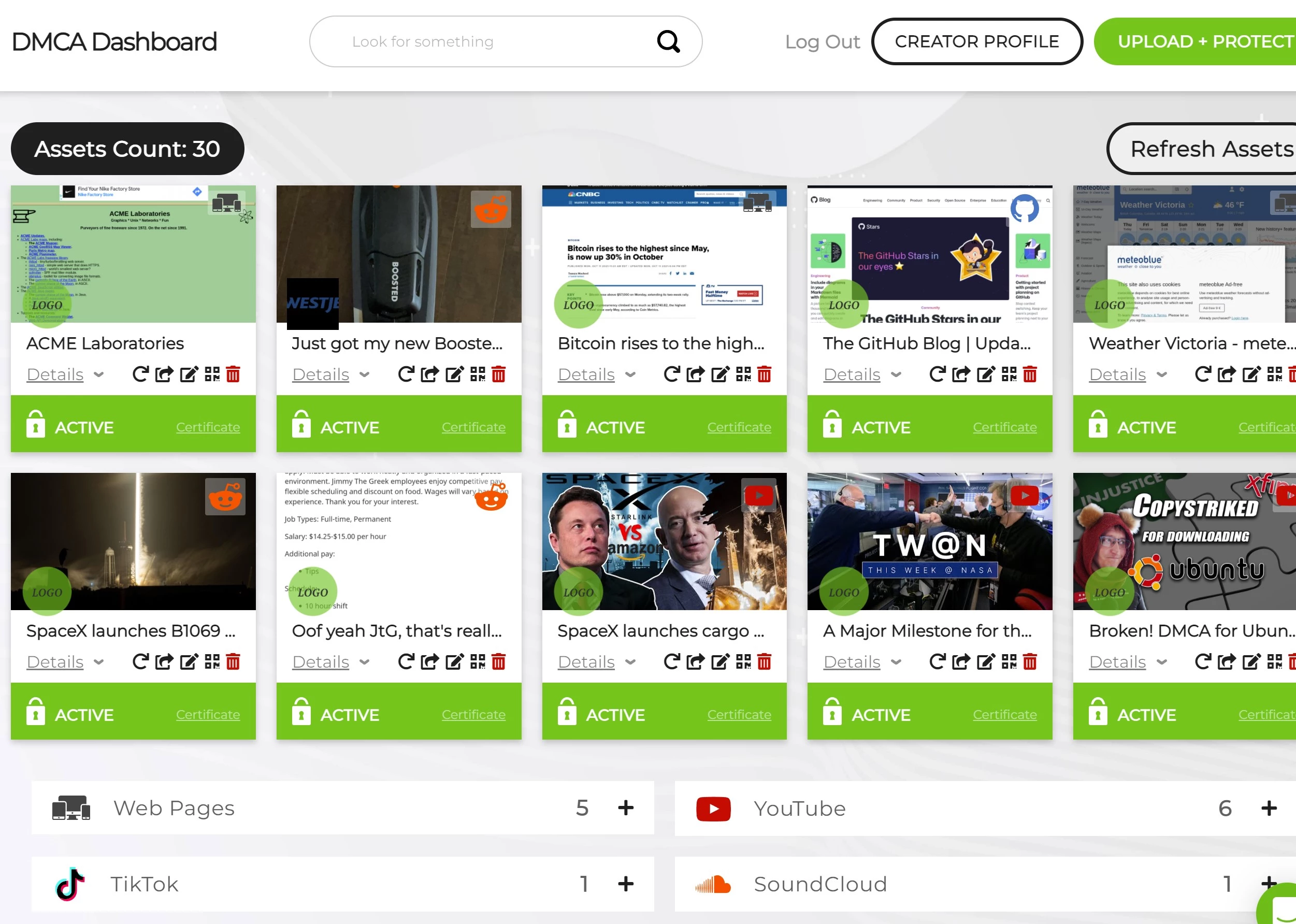
Task: Click the SpaceX B1069 asset thumbnail
Action: click(x=133, y=542)
